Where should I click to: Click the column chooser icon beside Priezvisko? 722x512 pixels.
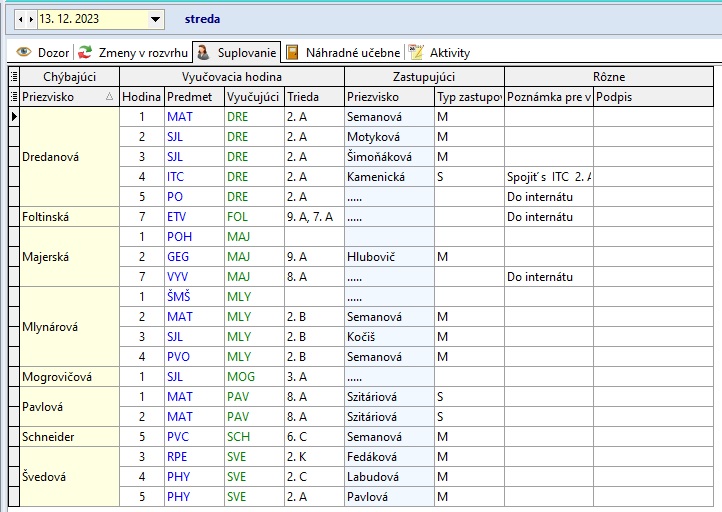(x=13, y=97)
